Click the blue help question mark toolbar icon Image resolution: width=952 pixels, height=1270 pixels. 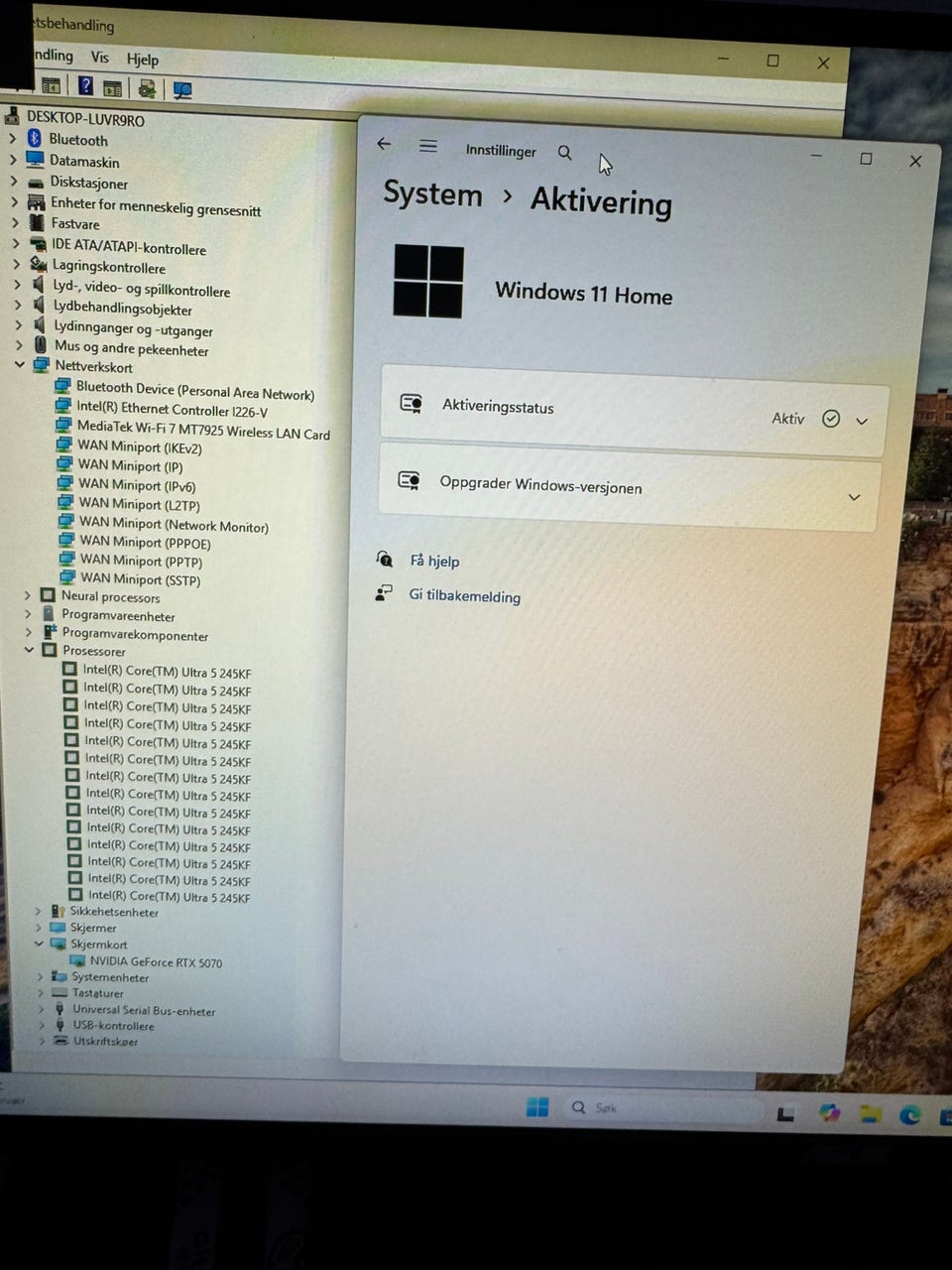click(85, 86)
